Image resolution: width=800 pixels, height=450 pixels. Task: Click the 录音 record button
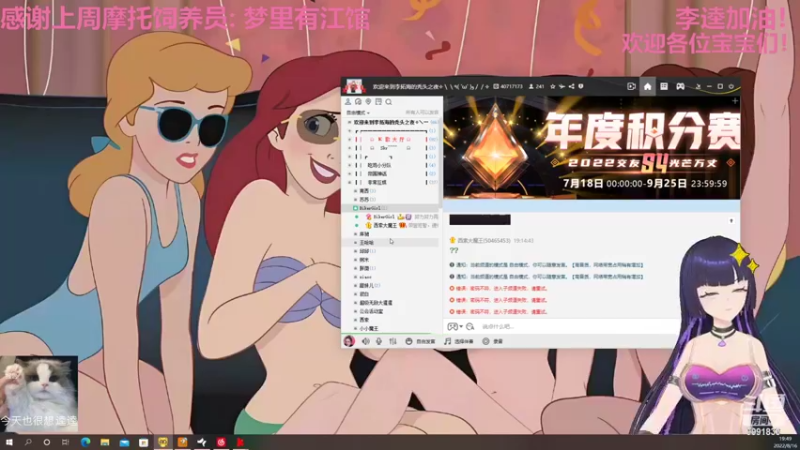[493, 341]
